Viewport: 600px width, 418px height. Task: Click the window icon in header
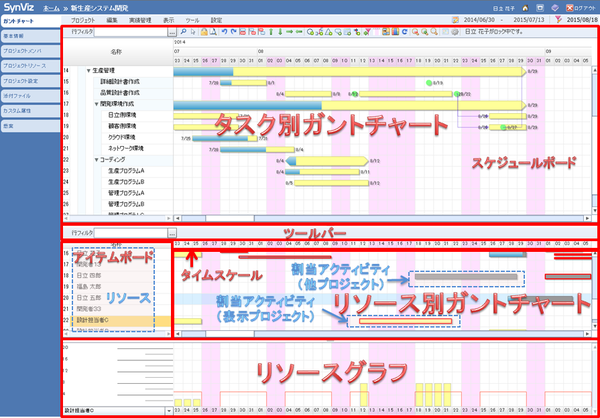point(540,8)
